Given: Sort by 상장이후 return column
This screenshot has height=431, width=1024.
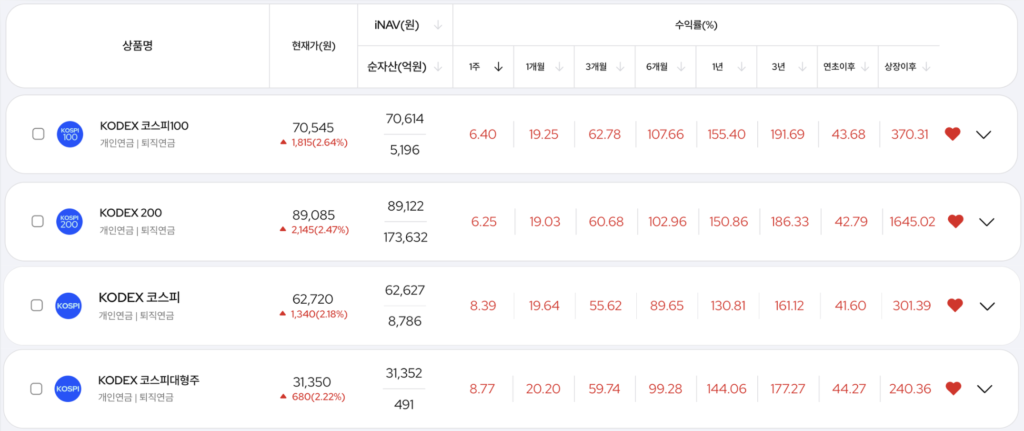Looking at the screenshot, I should 907,67.
